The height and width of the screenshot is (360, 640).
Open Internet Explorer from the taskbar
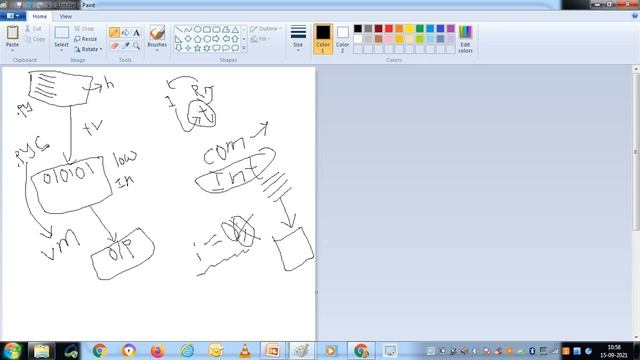pos(187,351)
